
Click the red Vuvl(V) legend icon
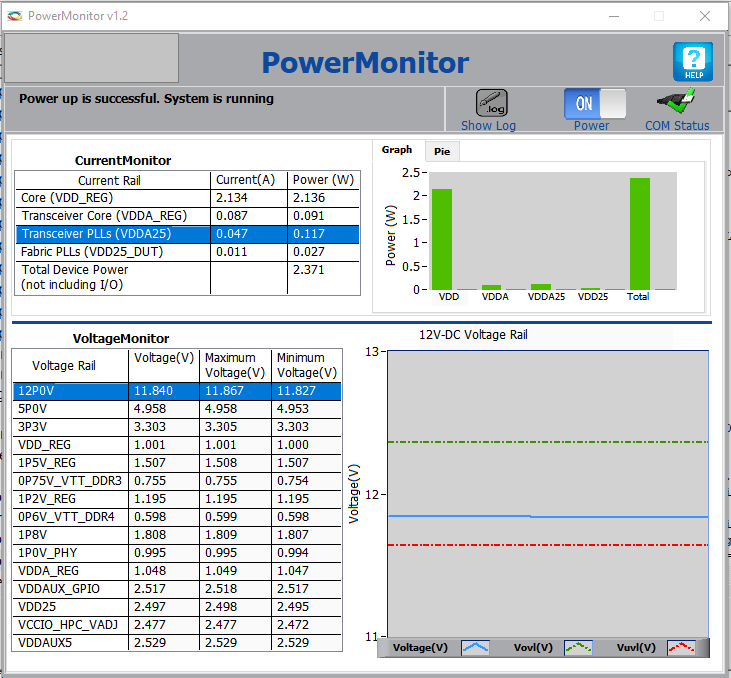[681, 647]
